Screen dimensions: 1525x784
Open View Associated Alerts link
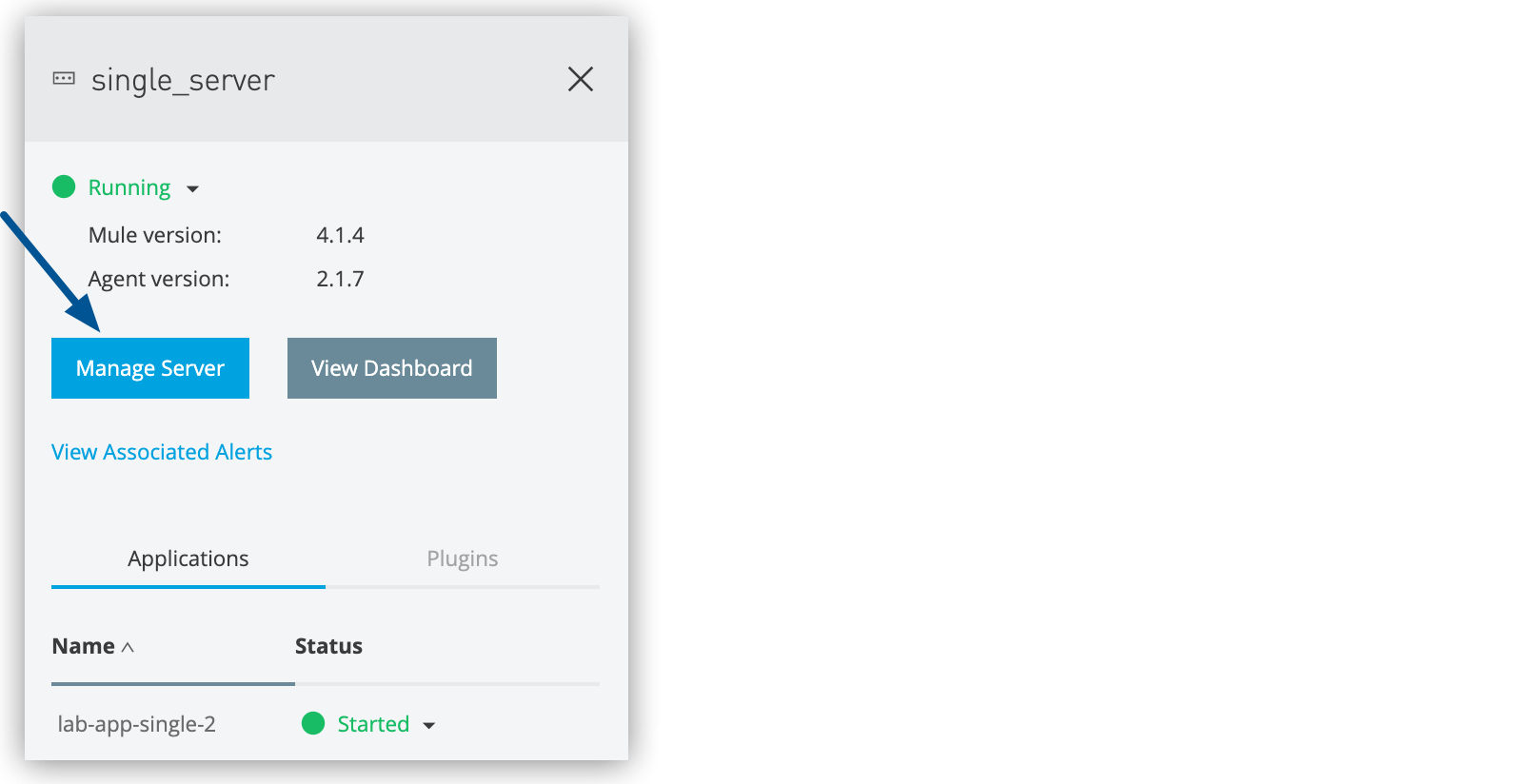click(161, 452)
